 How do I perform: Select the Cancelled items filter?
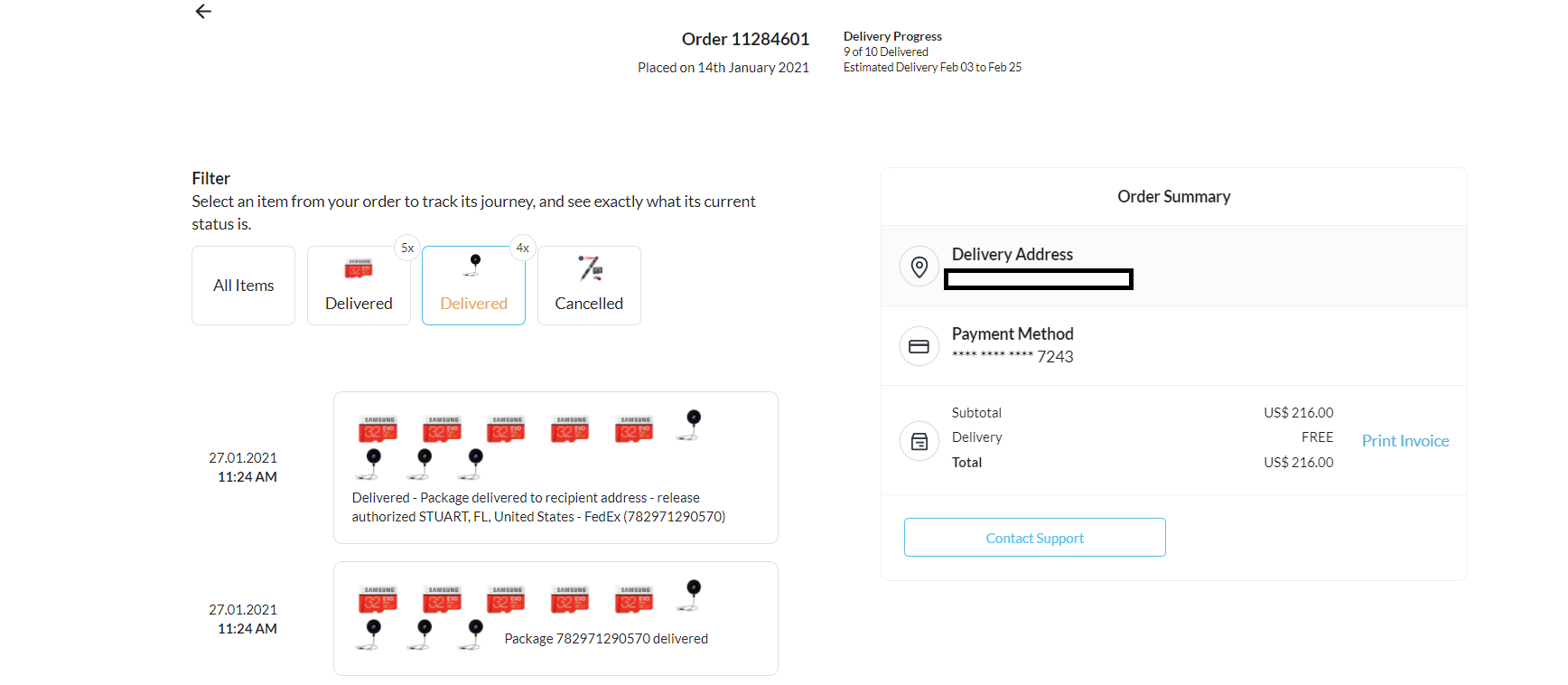(x=589, y=286)
